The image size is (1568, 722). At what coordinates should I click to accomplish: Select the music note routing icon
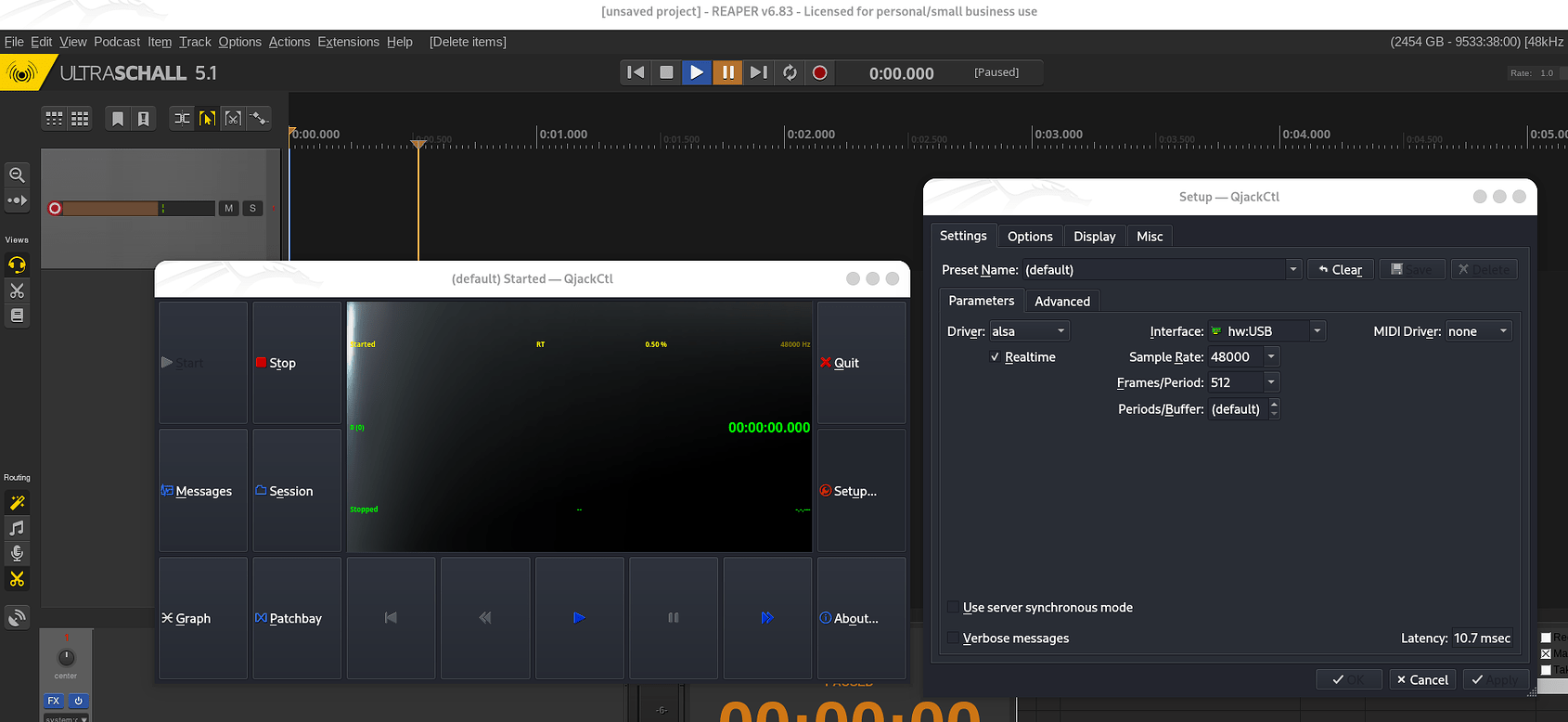tap(17, 528)
